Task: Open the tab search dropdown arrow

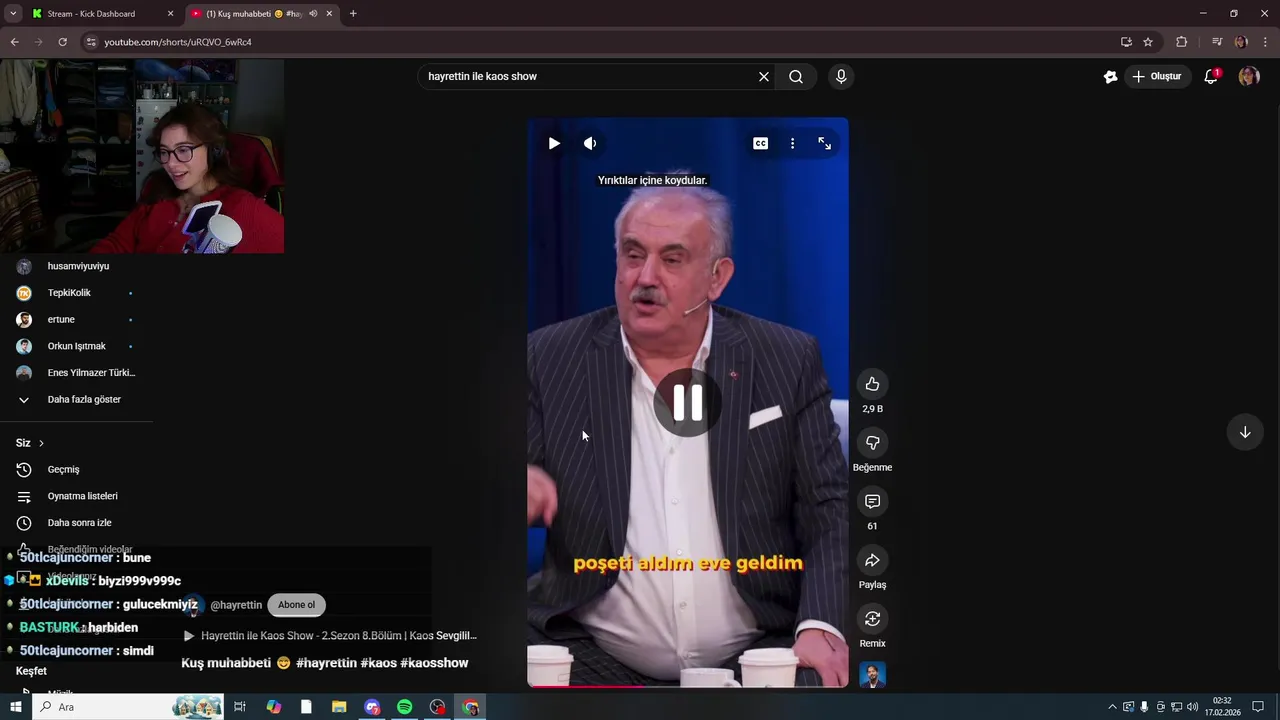Action: coord(13,14)
